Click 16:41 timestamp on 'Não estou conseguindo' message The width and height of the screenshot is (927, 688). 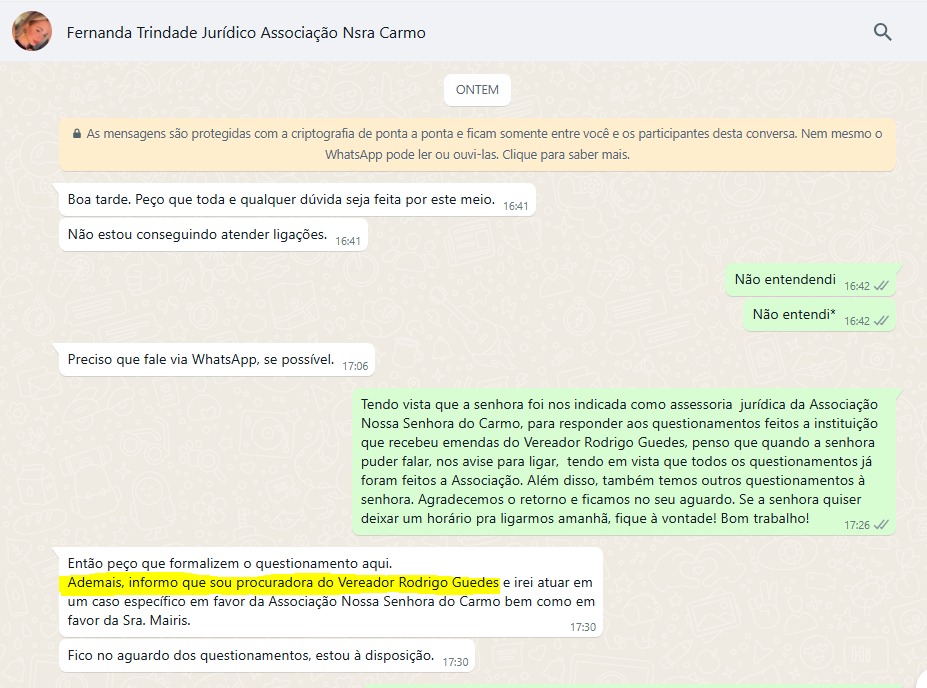click(348, 241)
